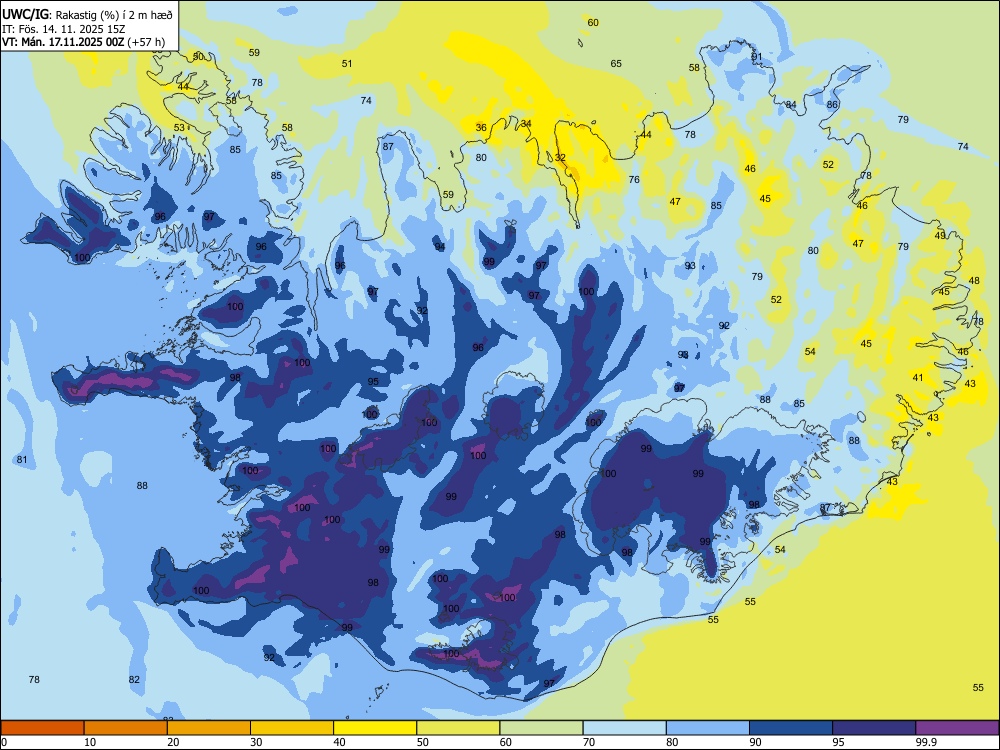This screenshot has height=750, width=1000.
Task: Click the map value '65' over the northern sea
Action: point(616,63)
